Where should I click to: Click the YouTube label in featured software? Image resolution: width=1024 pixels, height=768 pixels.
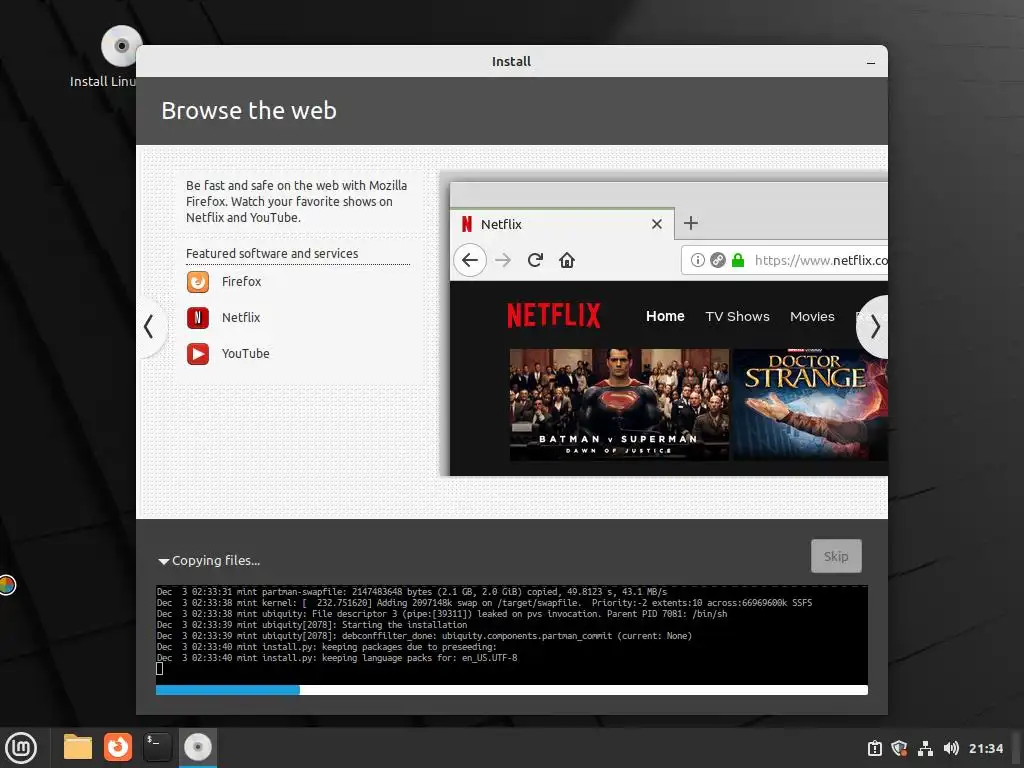click(246, 354)
